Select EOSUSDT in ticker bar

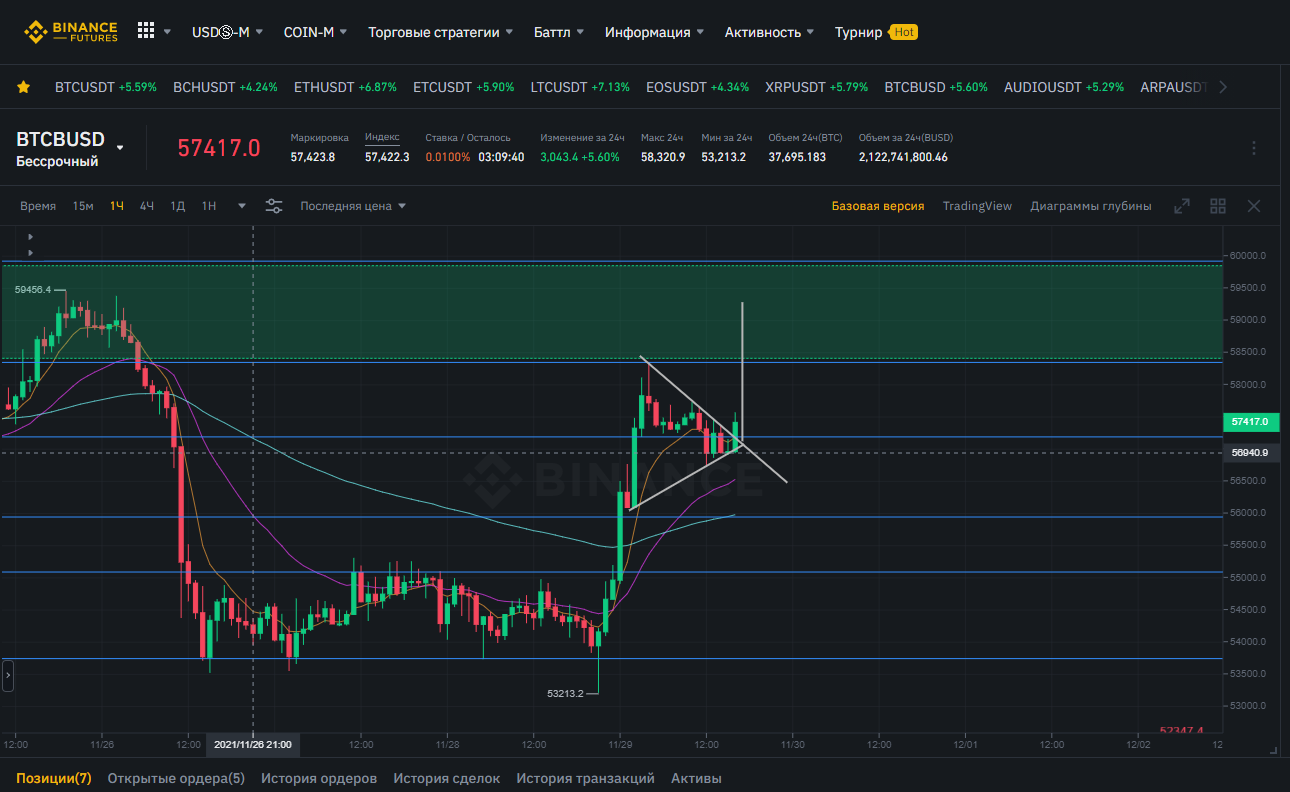tap(697, 87)
